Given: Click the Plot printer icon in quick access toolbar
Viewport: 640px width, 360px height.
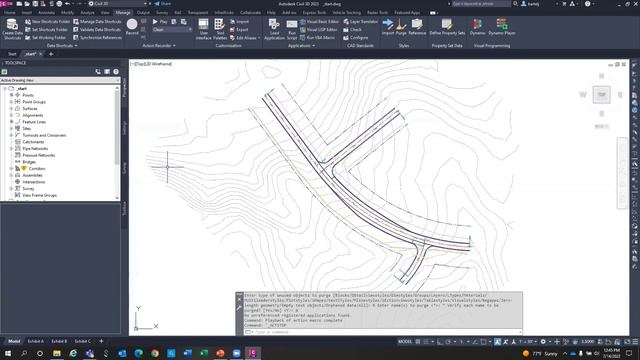Looking at the screenshot, I should (x=59, y=4).
